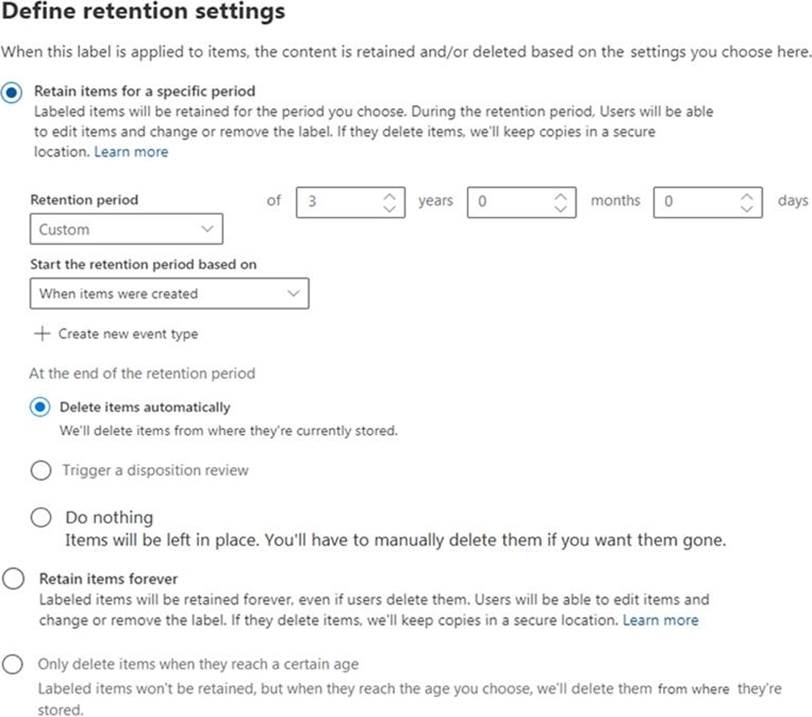Expand the When items were created dropdown
This screenshot has width=812, height=717.
pyautogui.click(x=169, y=294)
